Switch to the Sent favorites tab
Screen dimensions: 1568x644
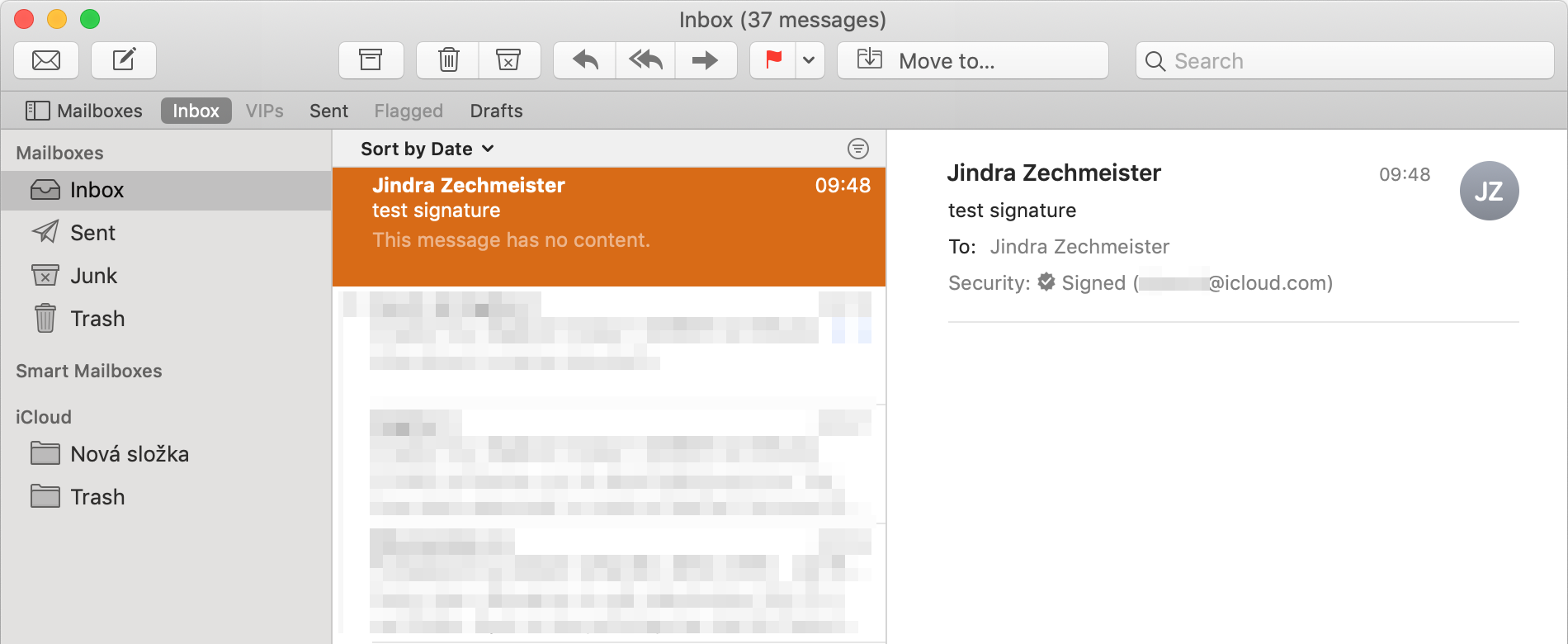(328, 111)
